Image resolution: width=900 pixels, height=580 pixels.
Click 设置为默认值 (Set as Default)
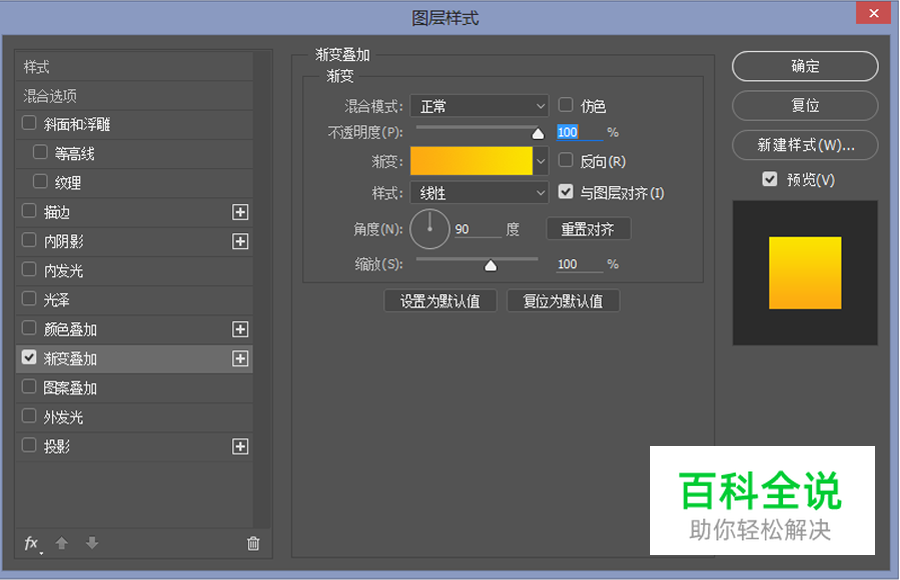(x=440, y=300)
